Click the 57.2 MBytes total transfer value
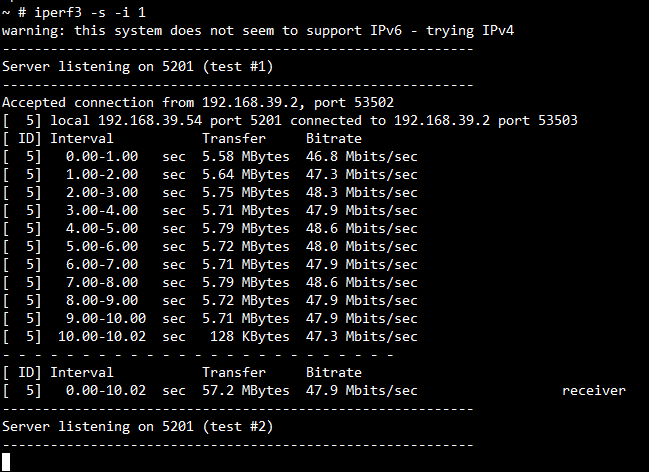 pos(246,391)
